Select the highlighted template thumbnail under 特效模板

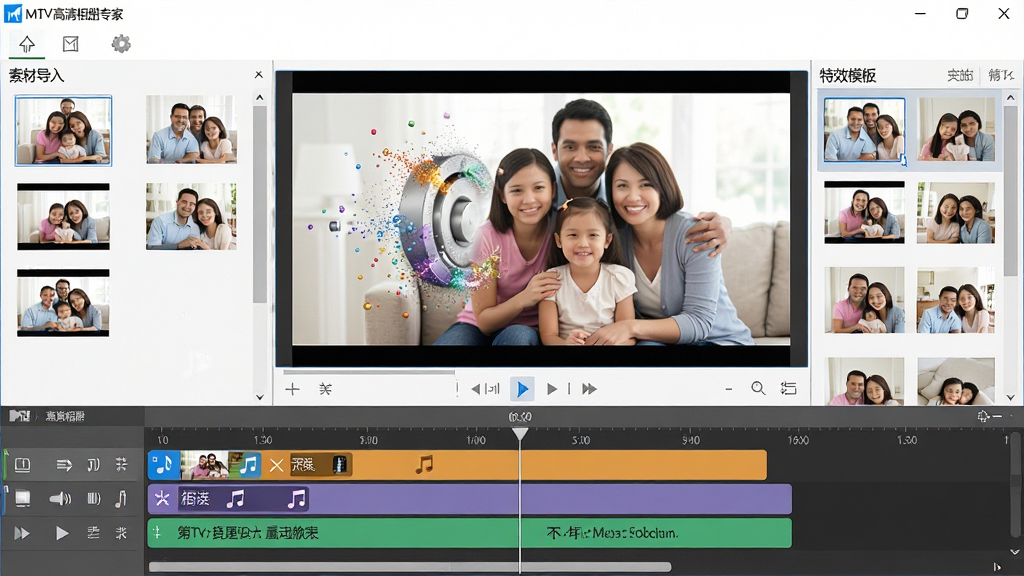point(865,130)
